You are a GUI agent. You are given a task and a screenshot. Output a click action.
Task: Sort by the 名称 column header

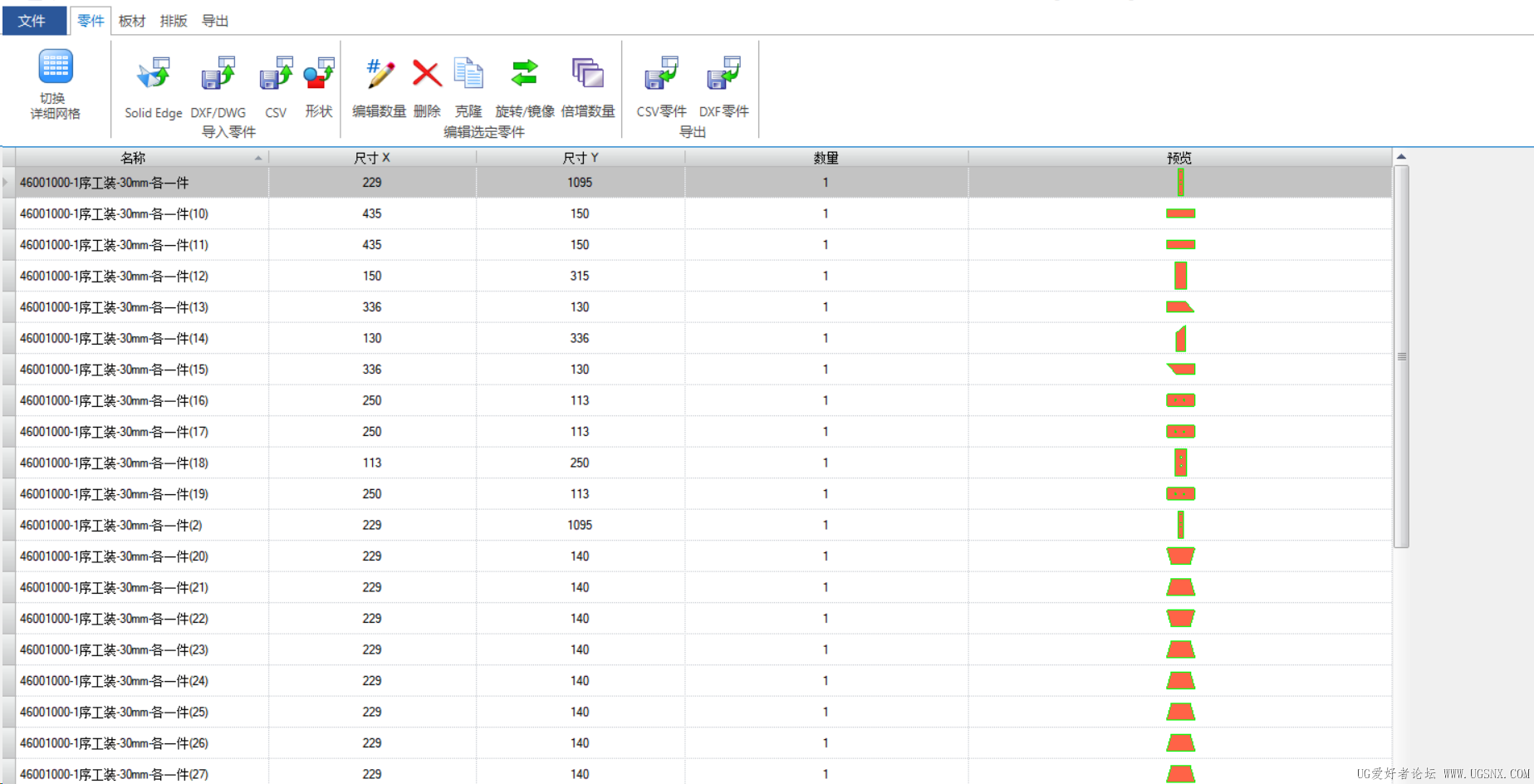pyautogui.click(x=133, y=158)
